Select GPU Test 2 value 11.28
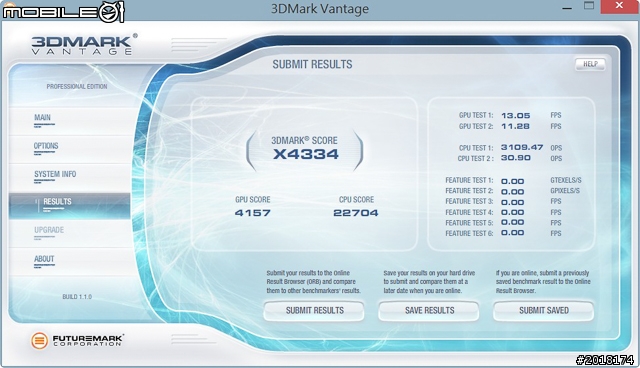640x368 pixels. click(515, 126)
